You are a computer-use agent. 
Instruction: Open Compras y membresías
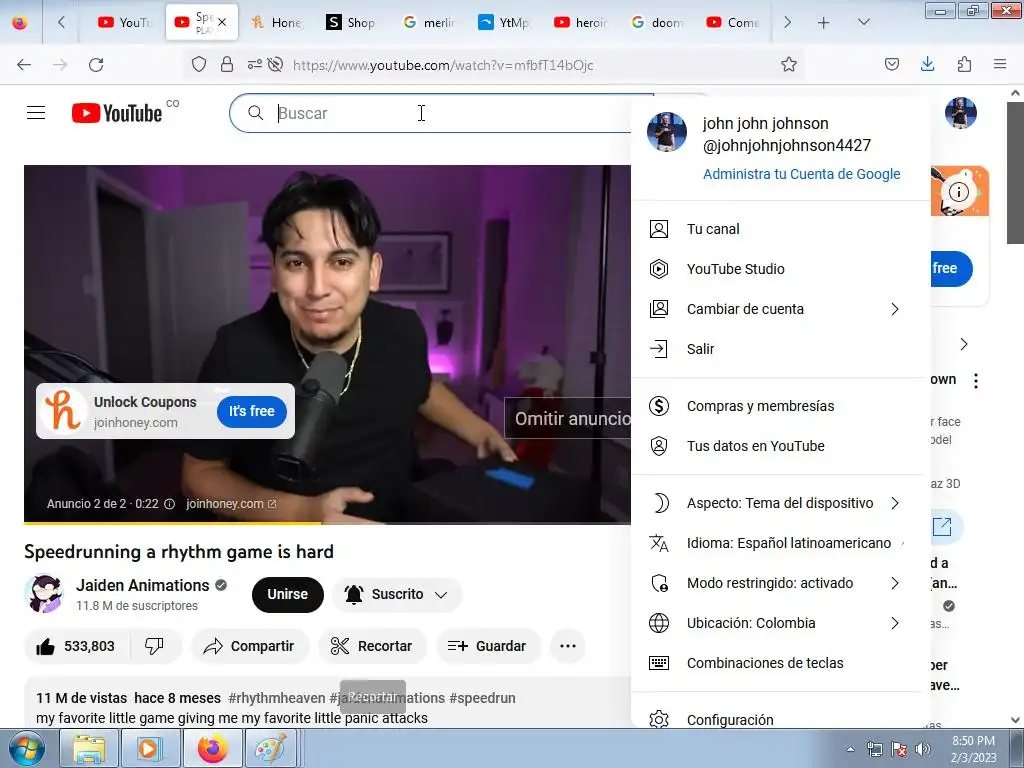pyautogui.click(x=780, y=406)
